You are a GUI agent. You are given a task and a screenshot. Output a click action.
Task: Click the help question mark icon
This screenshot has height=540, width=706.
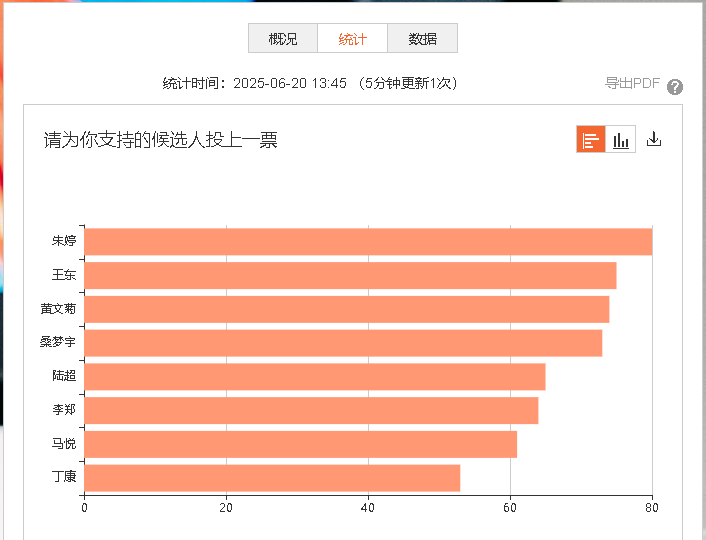[x=675, y=86]
